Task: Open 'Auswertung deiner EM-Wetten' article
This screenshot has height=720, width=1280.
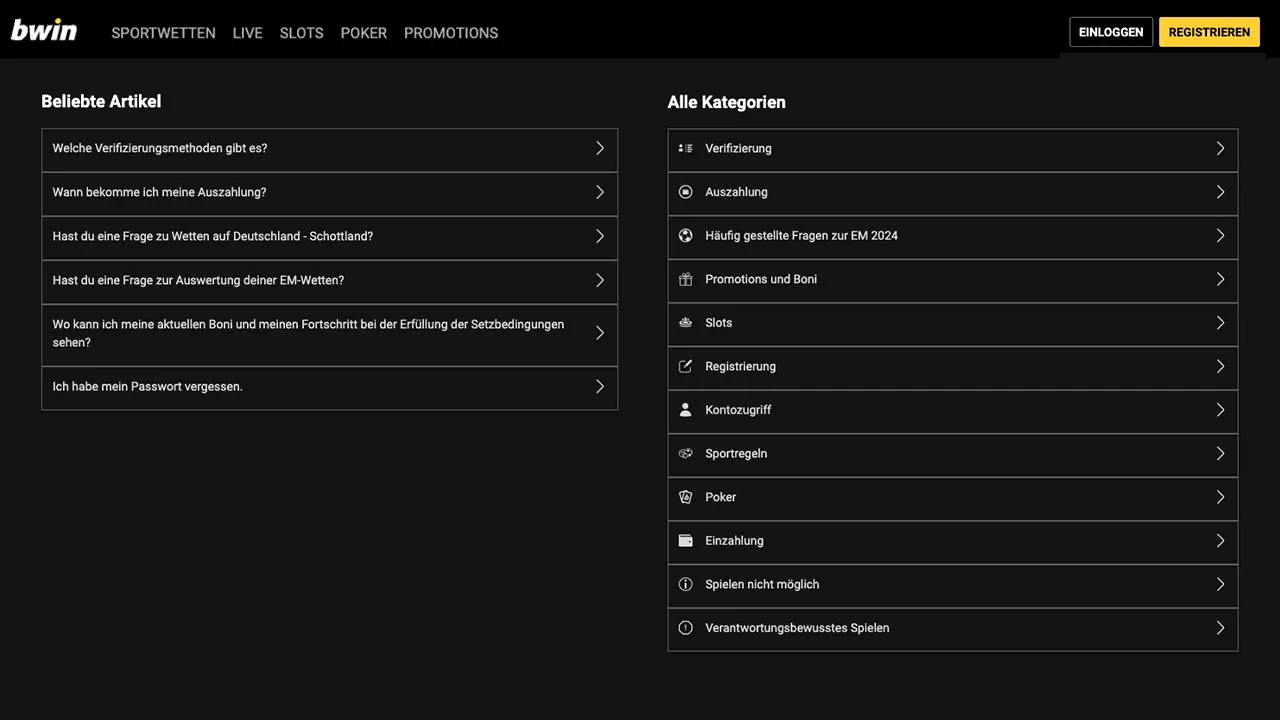Action: pyautogui.click(x=329, y=282)
